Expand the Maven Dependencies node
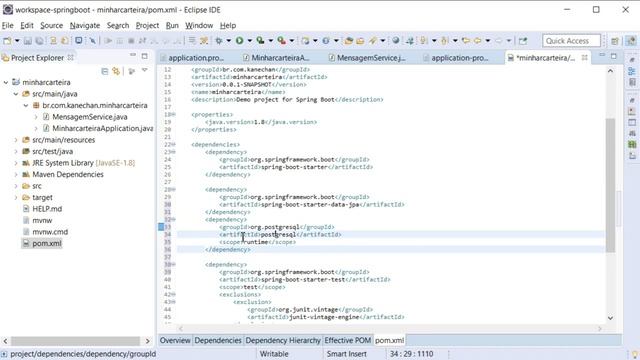 pyautogui.click(x=16, y=175)
